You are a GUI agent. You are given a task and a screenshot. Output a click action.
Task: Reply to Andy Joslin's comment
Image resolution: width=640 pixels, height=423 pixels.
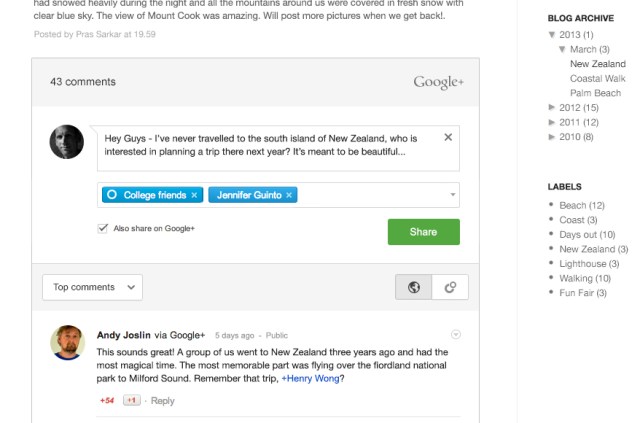click(x=162, y=400)
